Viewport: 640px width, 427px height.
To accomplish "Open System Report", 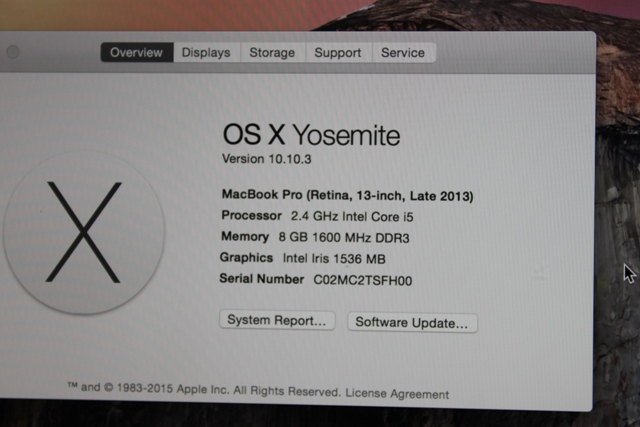I will 277,320.
